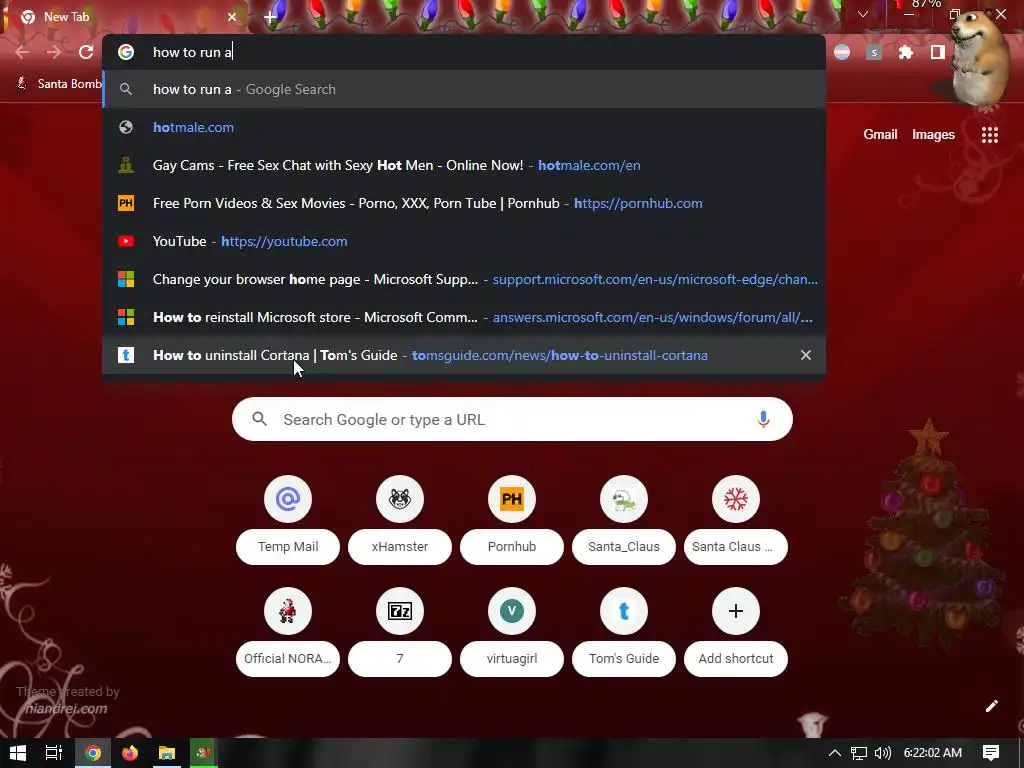Open the Official NORAD shortcut
The height and width of the screenshot is (768, 1024).
pyautogui.click(x=288, y=611)
